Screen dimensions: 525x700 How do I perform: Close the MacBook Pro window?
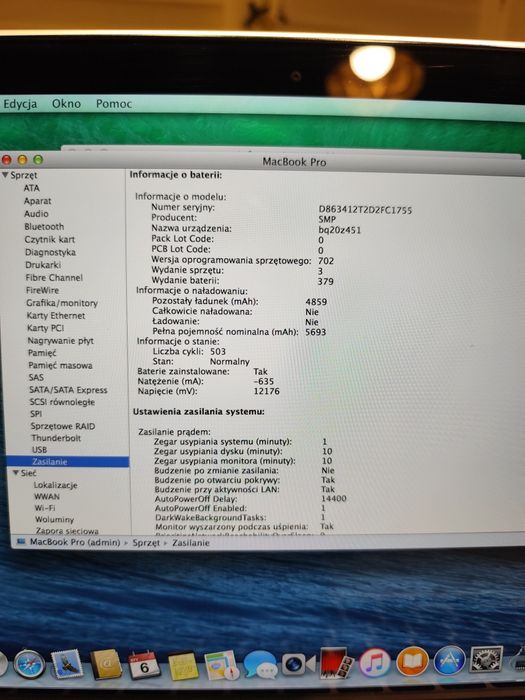[7, 160]
